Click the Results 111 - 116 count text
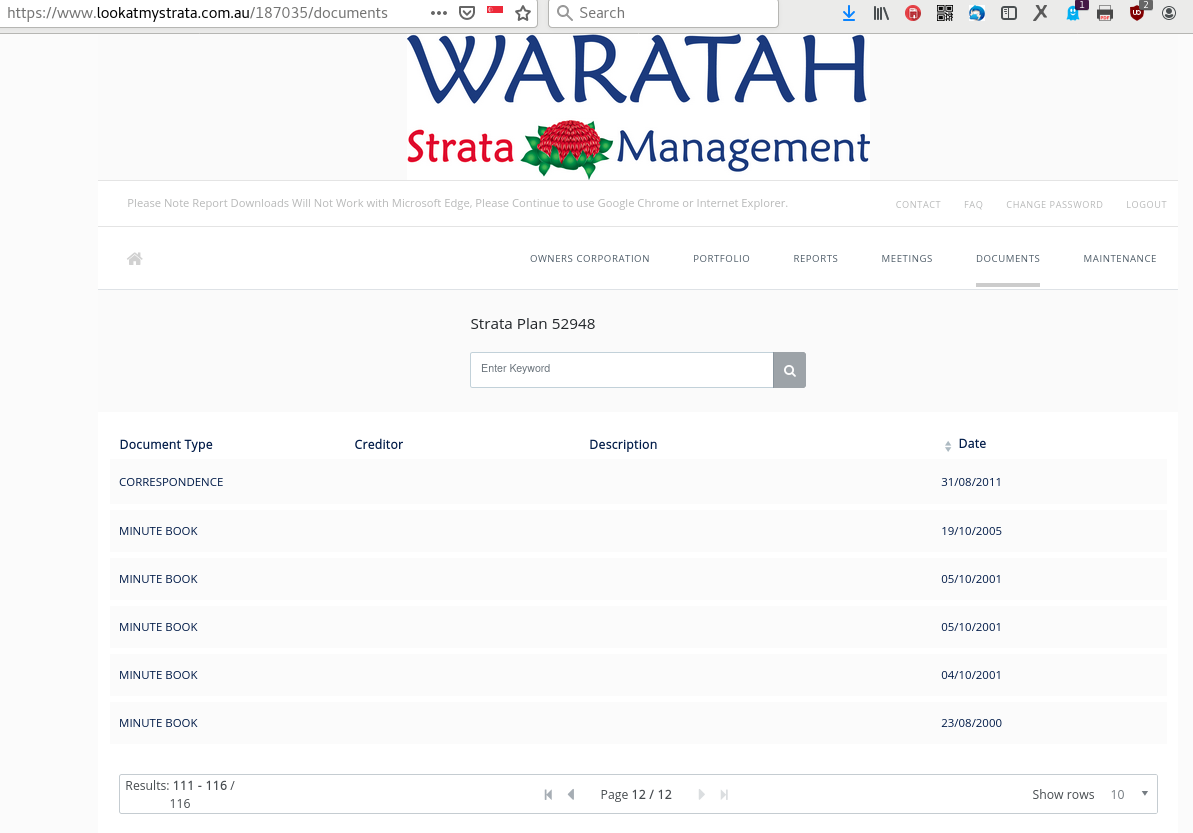This screenshot has width=1193, height=833. click(x=180, y=794)
